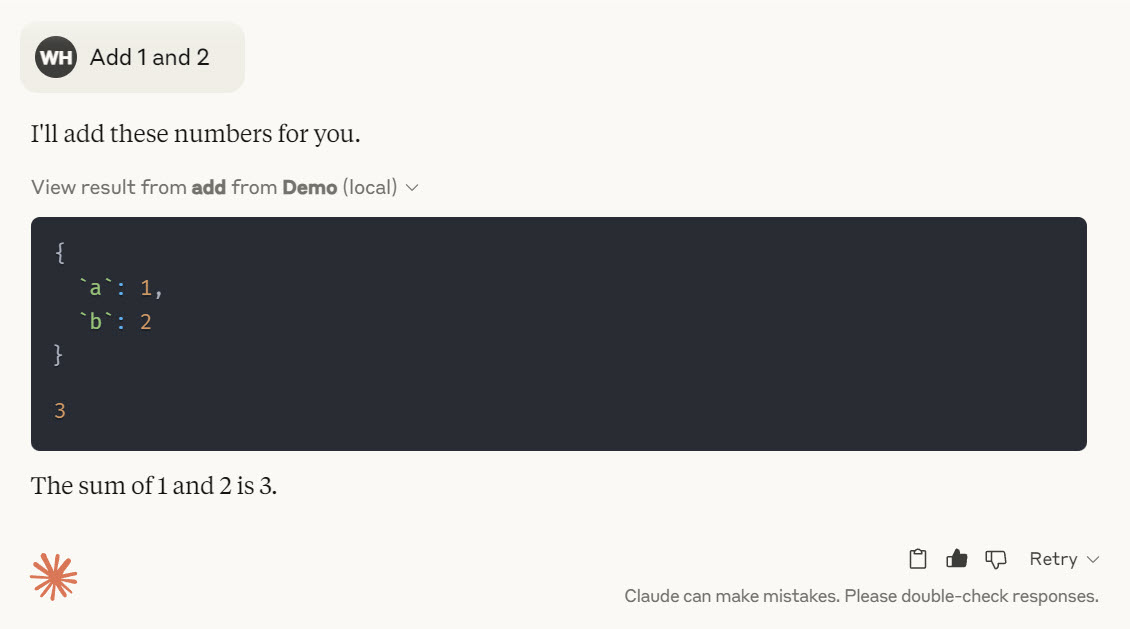Click the result value 3 in the code block
Screen dimensions: 1130x629
[60, 411]
